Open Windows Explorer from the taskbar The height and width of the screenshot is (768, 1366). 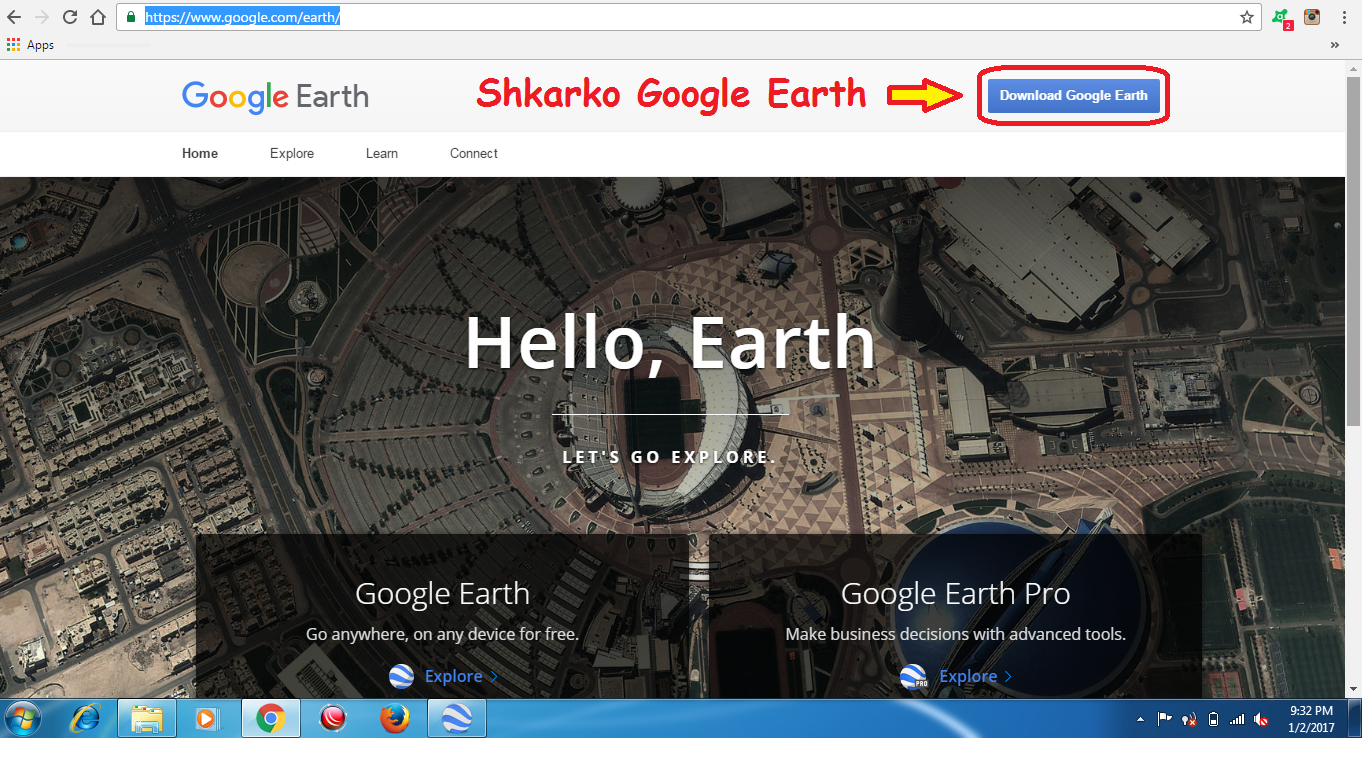(x=147, y=719)
